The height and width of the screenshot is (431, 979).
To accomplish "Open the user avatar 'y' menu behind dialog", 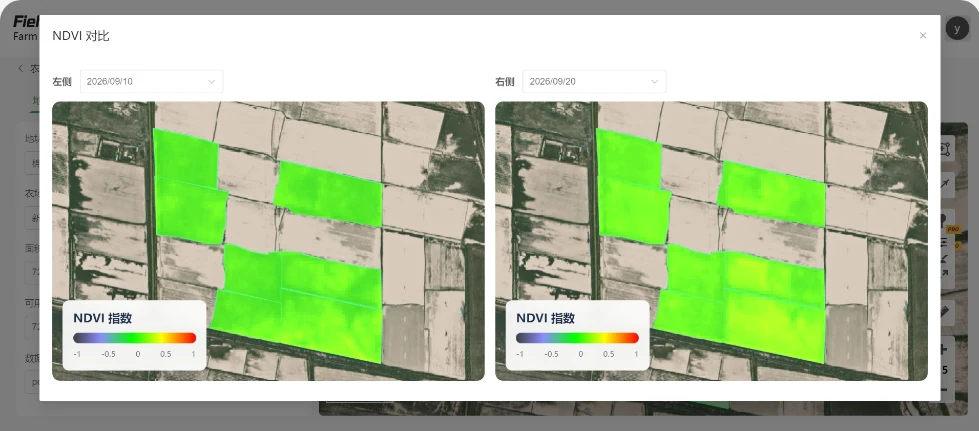I will click(957, 29).
